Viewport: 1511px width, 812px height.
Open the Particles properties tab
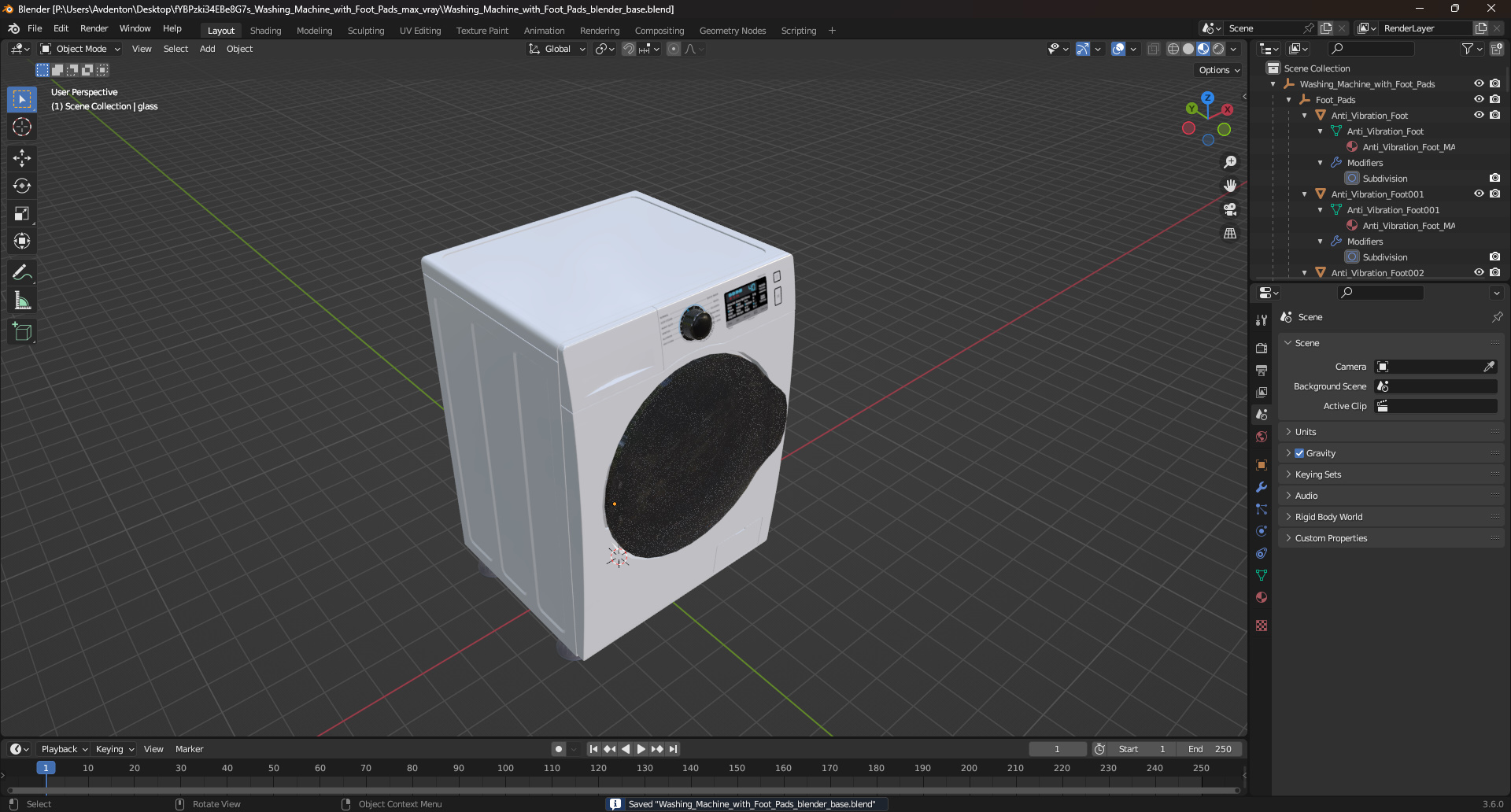1262,509
